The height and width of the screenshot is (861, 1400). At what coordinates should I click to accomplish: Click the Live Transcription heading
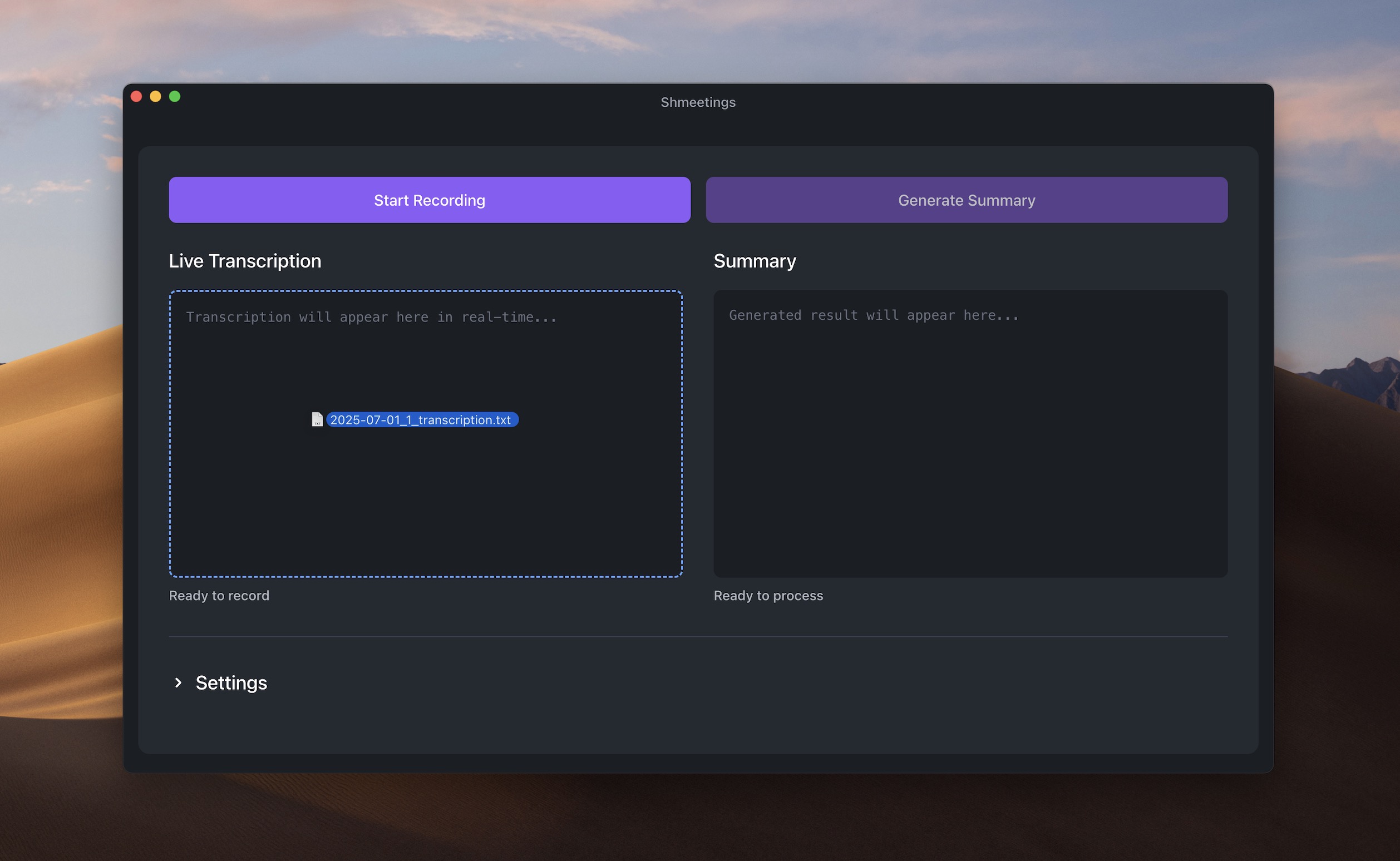(x=245, y=260)
